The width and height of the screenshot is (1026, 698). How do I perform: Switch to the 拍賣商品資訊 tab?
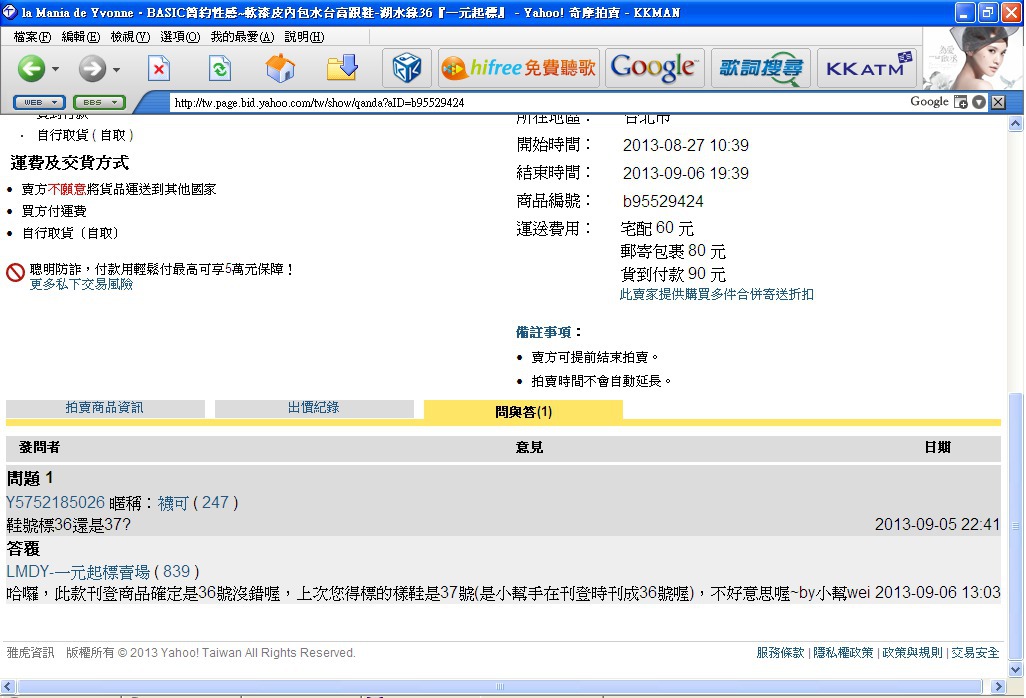point(105,408)
